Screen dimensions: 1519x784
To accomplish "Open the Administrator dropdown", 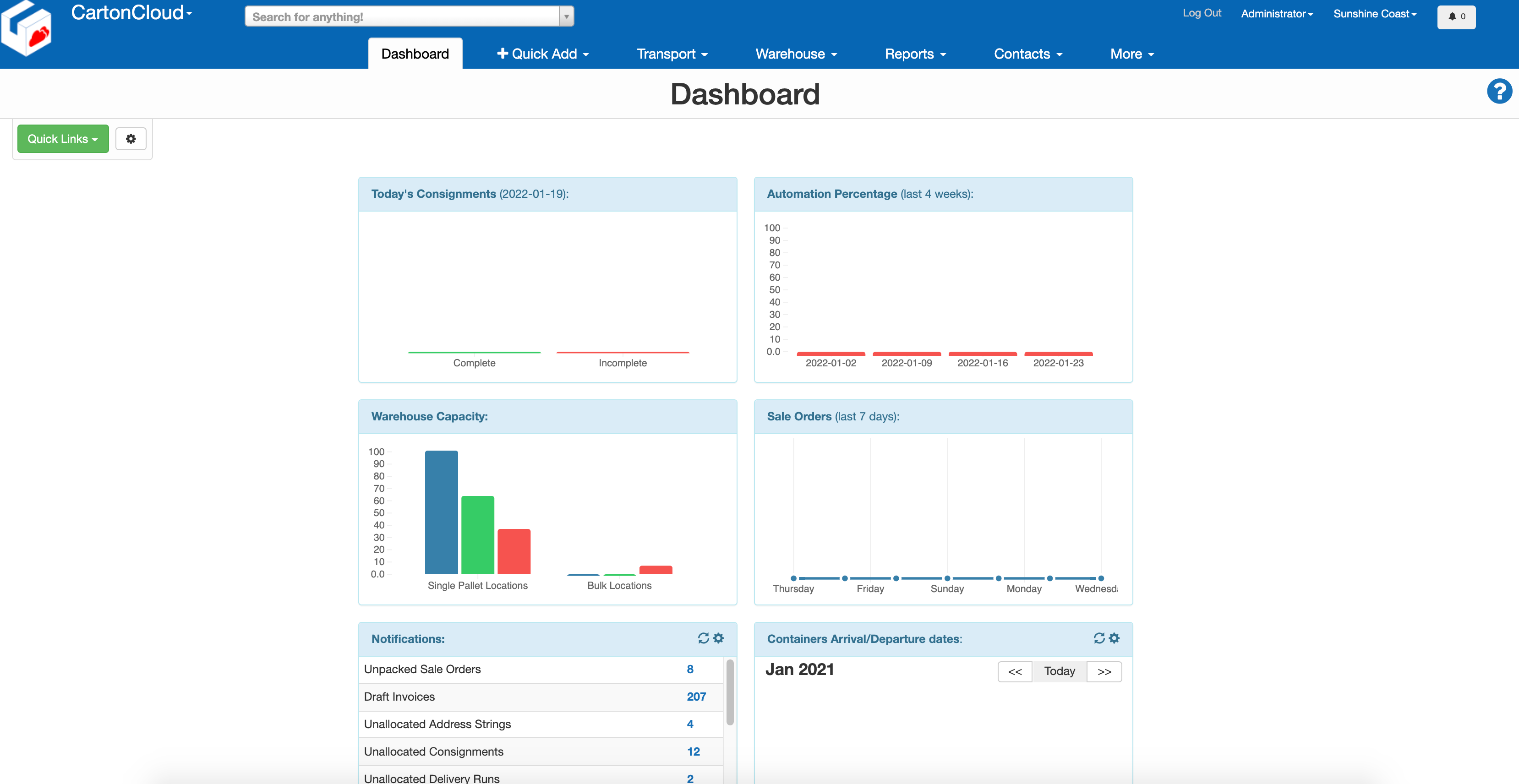I will click(1277, 14).
